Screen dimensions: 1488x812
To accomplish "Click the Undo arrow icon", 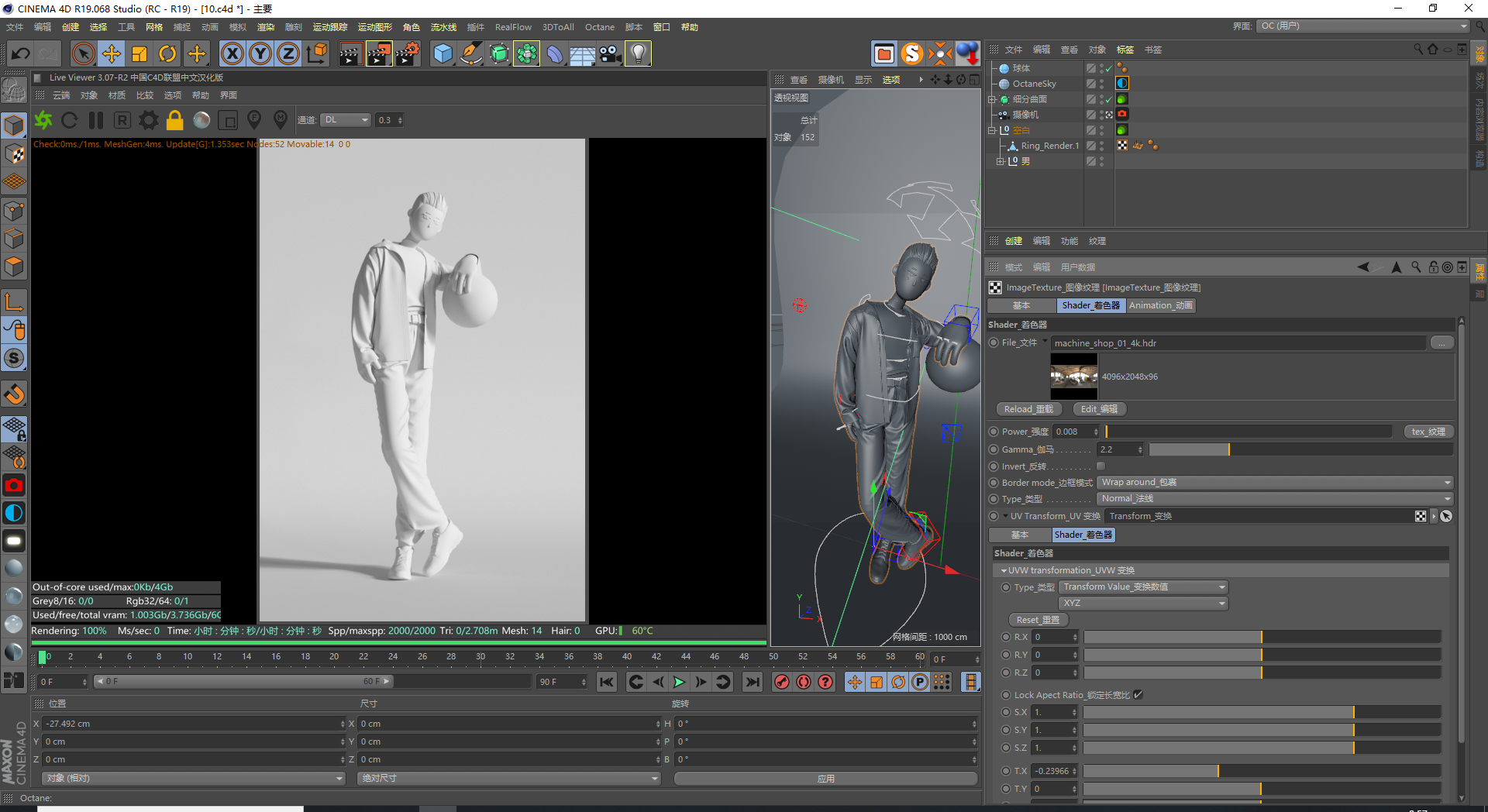I will (x=21, y=53).
